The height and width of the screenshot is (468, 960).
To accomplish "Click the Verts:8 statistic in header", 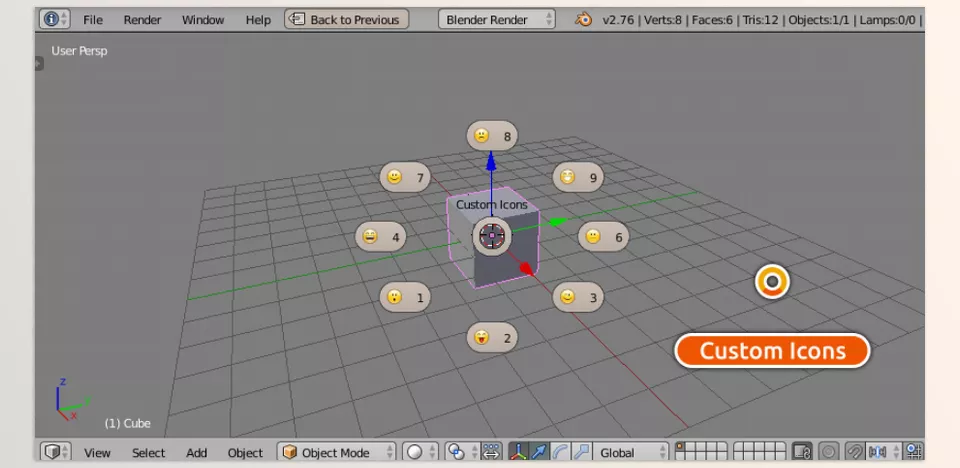I will pyautogui.click(x=663, y=20).
